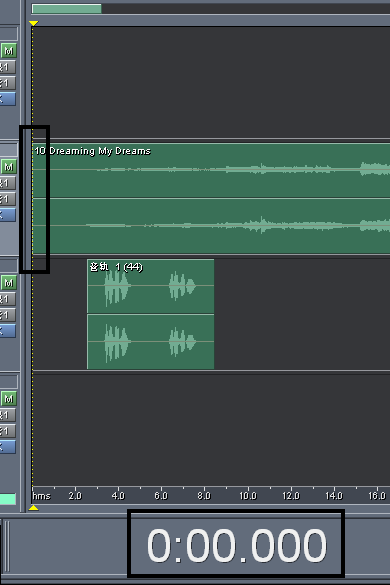This screenshot has height=585, width=390.
Task: Click the blue FX button on the 音轨 1 track
Action: 7,331
